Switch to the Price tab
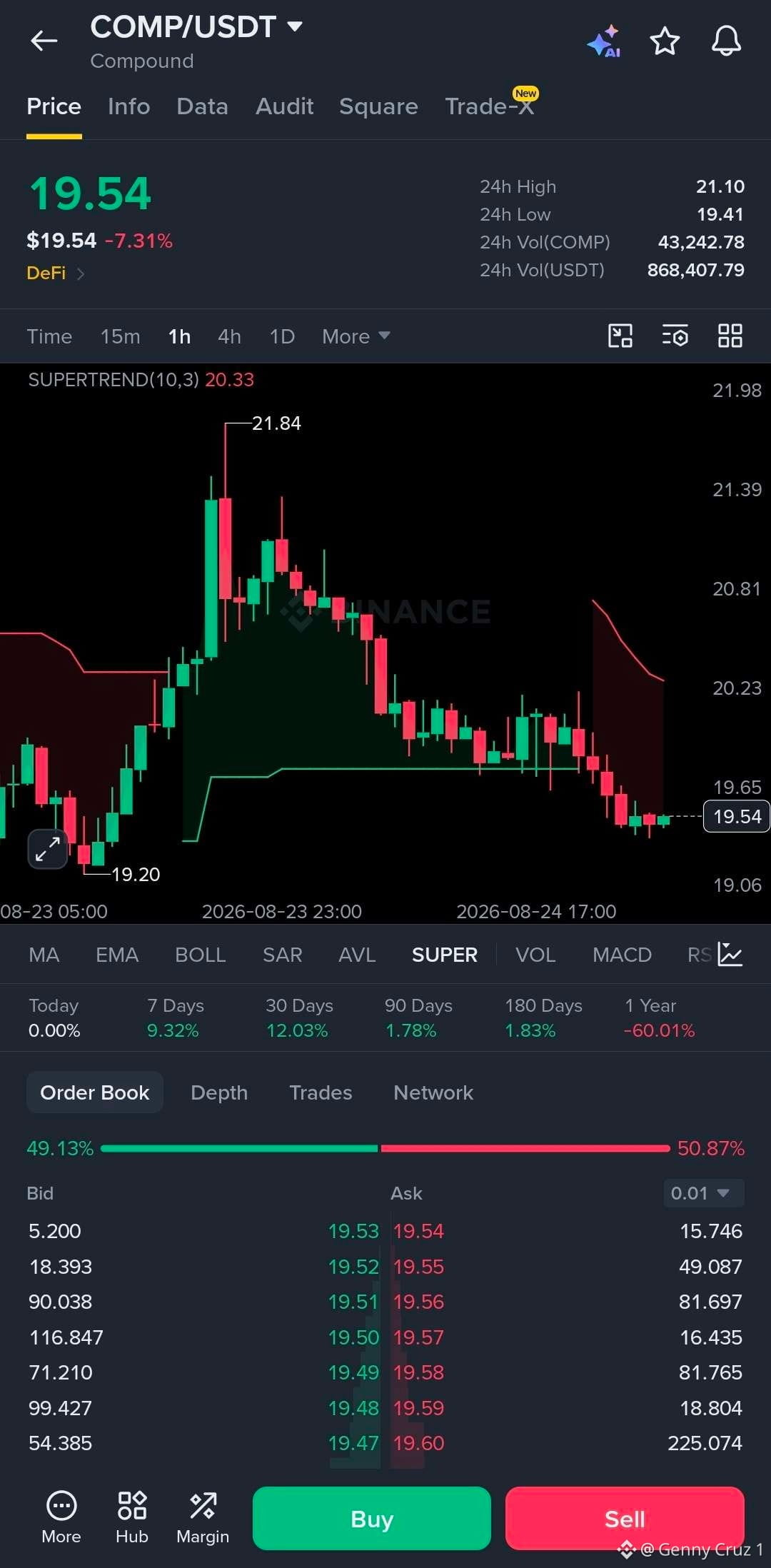The image size is (771, 1568). [54, 106]
